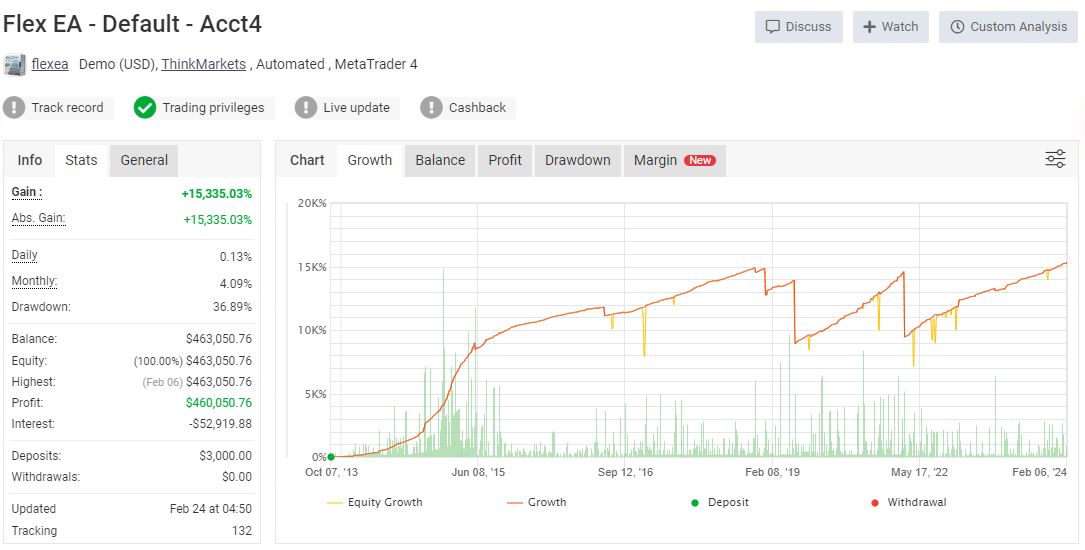This screenshot has width=1085, height=550.
Task: Select the Chart tab
Action: coord(307,160)
